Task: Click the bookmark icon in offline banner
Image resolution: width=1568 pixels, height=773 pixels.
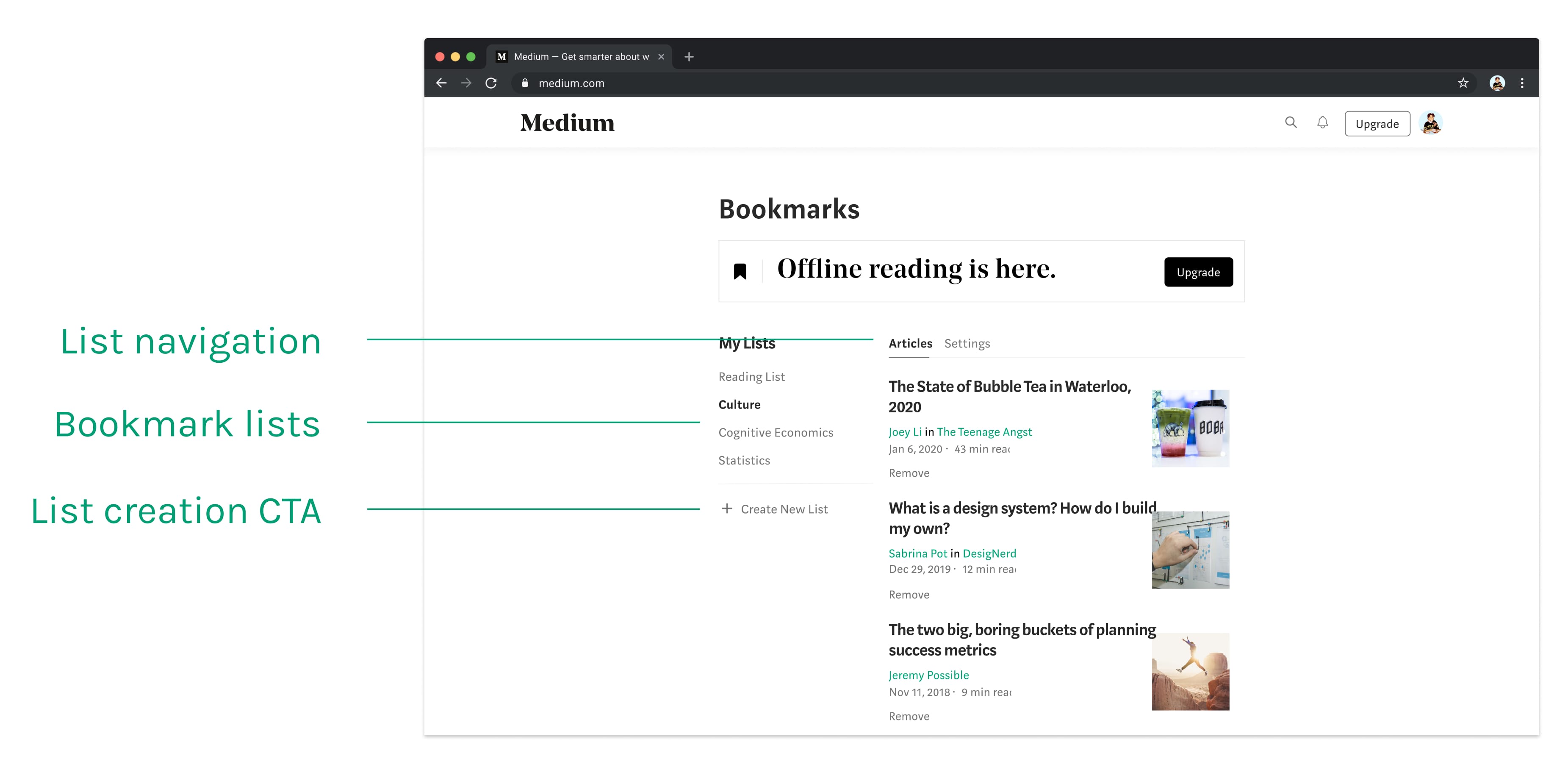Action: tap(740, 271)
